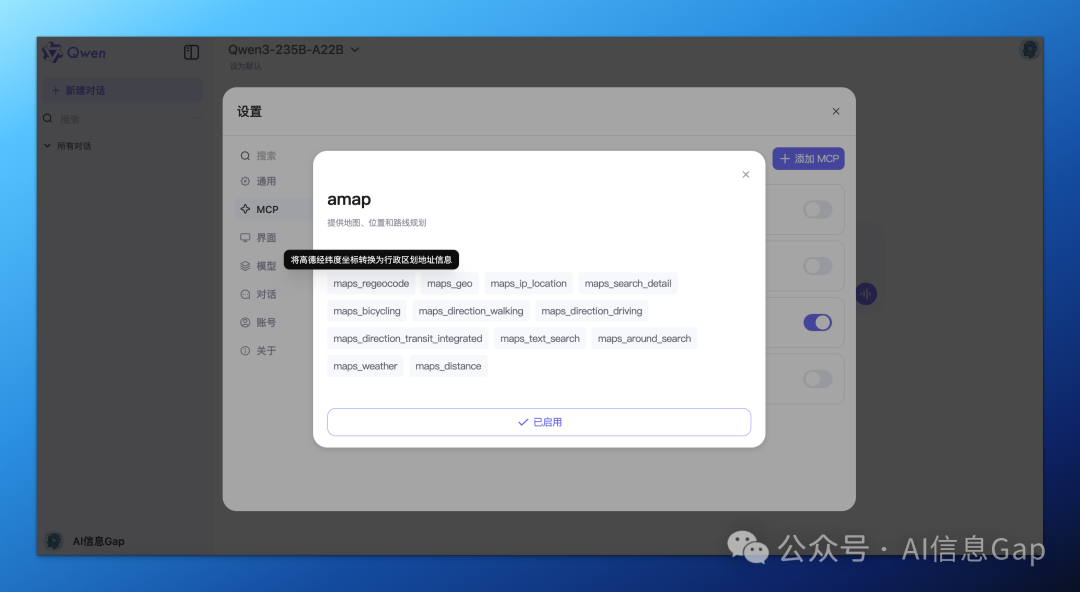Screen dimensions: 1080x592
Task: Select the maps_geo tool tag
Action: (x=449, y=283)
